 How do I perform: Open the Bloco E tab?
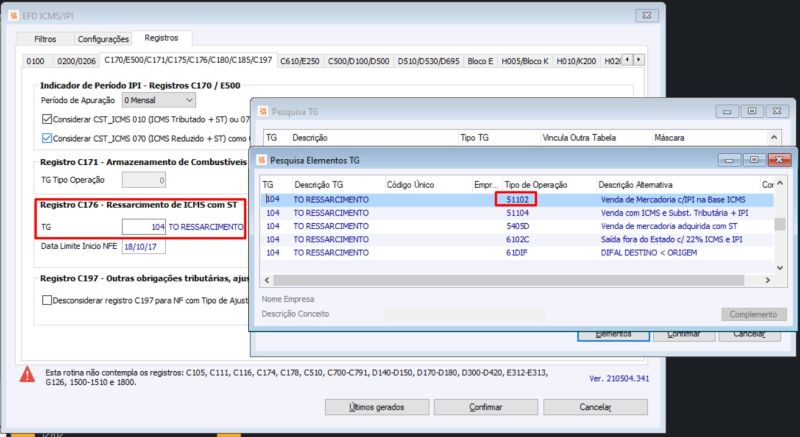coord(480,61)
